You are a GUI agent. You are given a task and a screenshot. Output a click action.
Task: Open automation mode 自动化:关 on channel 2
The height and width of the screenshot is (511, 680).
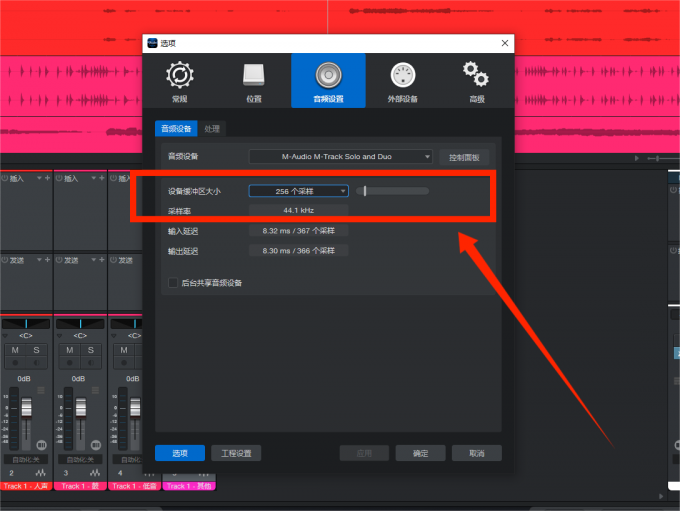coord(26,460)
